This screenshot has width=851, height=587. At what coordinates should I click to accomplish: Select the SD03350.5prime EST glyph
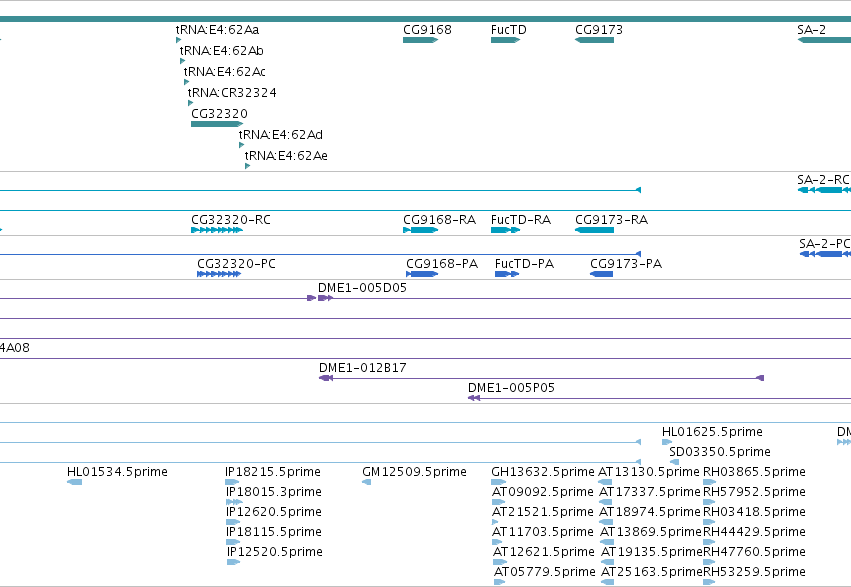pyautogui.click(x=674, y=462)
